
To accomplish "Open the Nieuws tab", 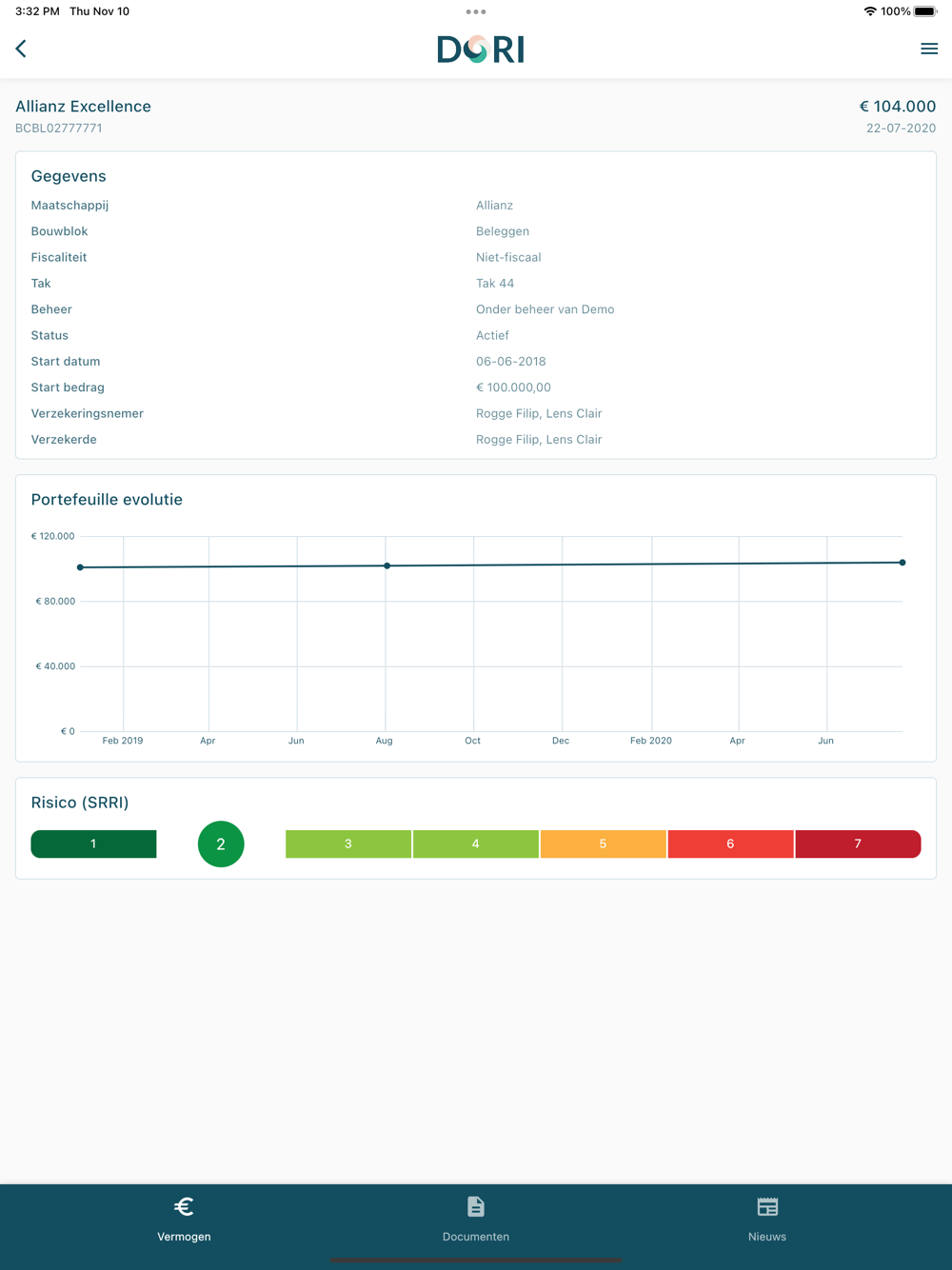I will pyautogui.click(x=767, y=1220).
